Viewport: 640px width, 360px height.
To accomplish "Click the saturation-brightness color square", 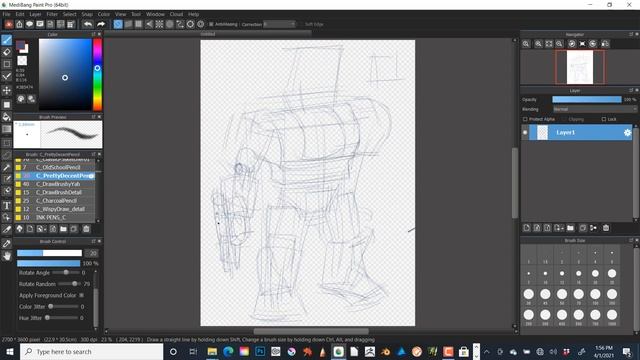I will coord(65,75).
